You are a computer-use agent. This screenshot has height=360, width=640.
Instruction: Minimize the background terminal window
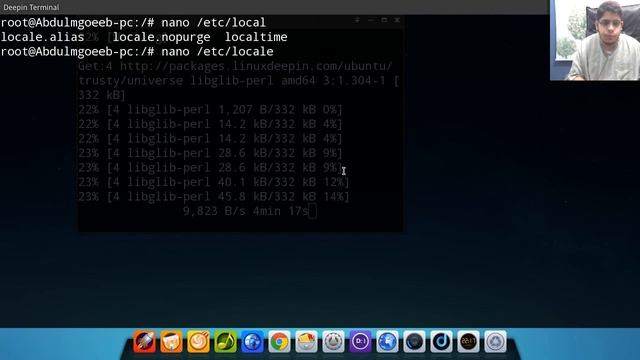pos(370,20)
